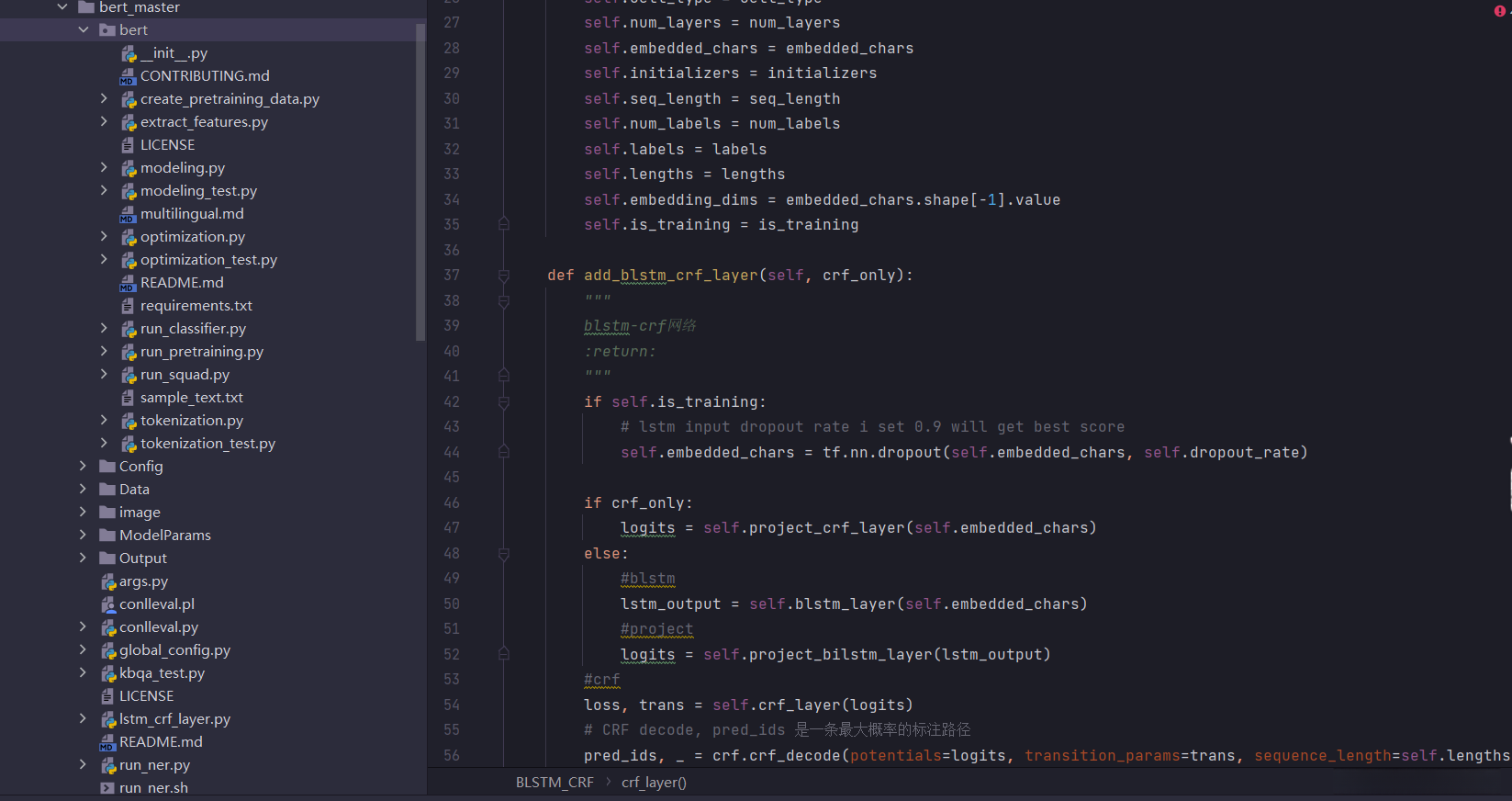The image size is (1512, 801).
Task: Click fold end marker at line 44
Action: 504,452
